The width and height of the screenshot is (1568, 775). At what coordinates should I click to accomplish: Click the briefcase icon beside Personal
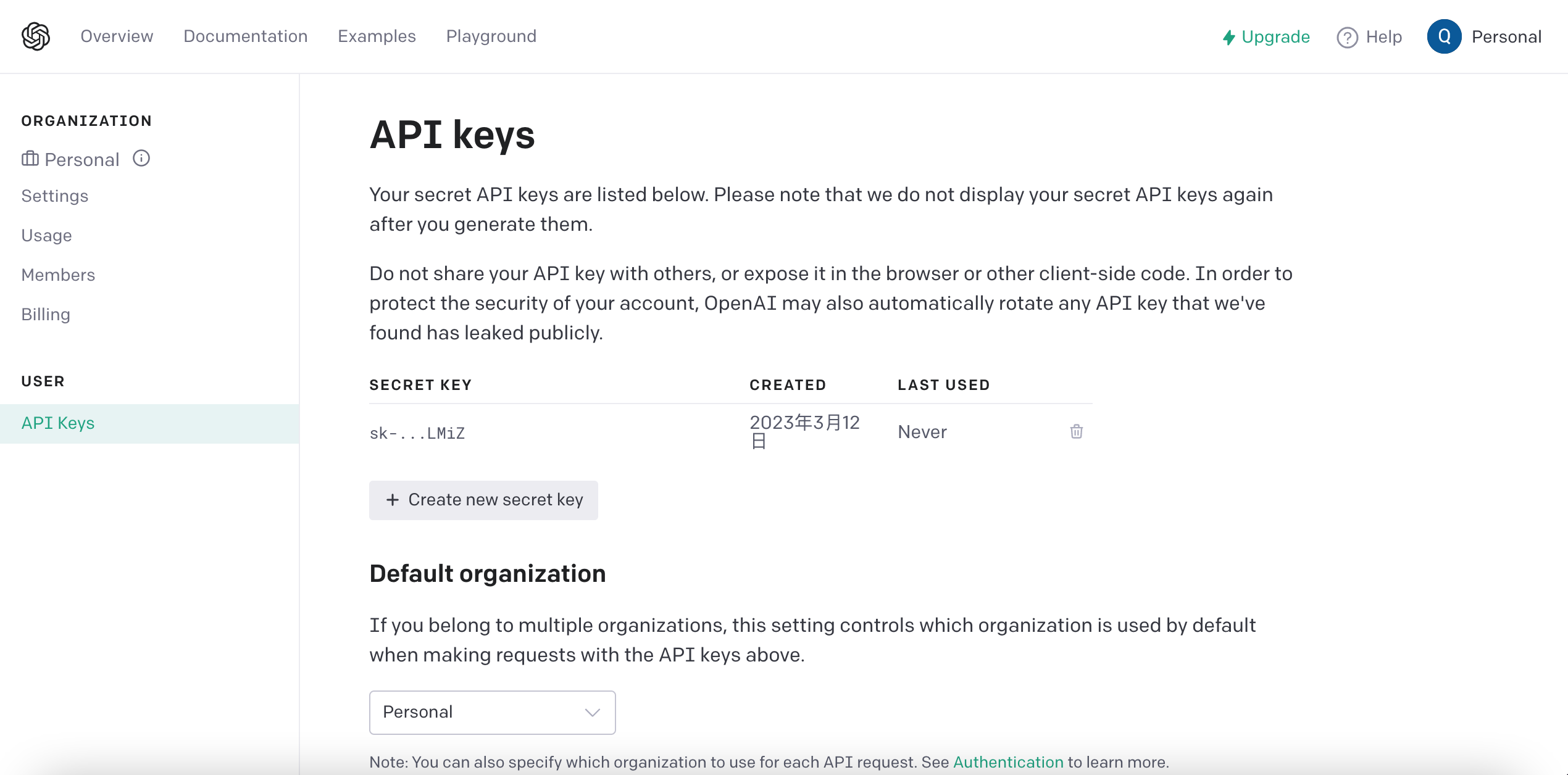[30, 159]
